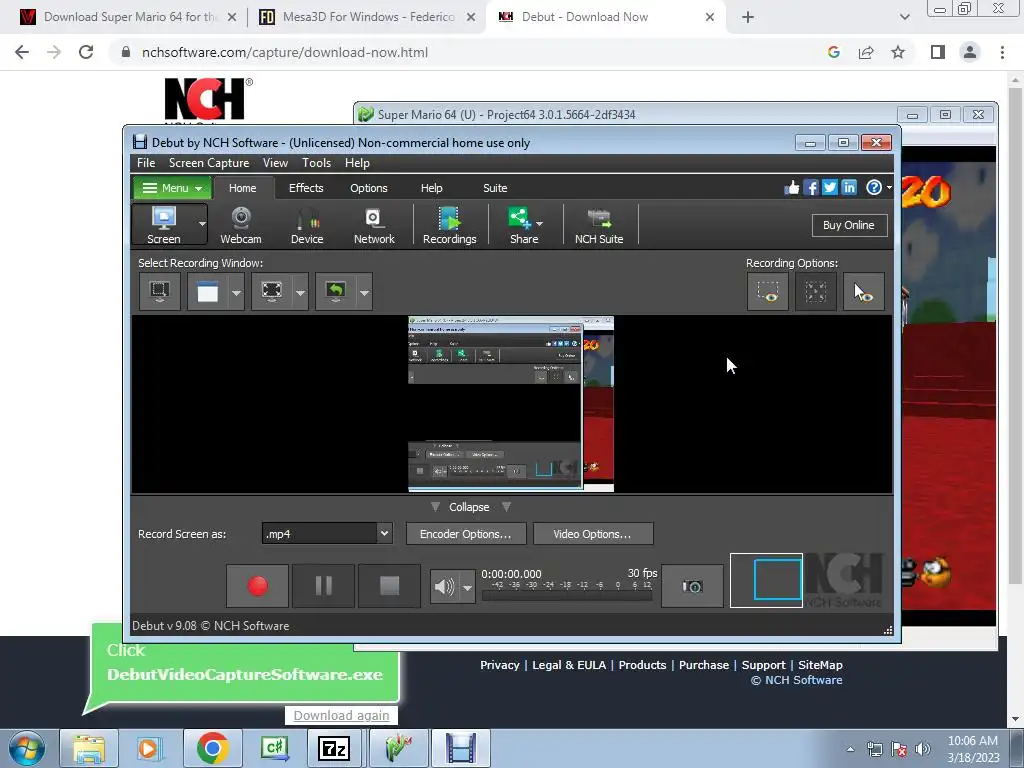Pick the rectangle region selection icon

coord(272,291)
